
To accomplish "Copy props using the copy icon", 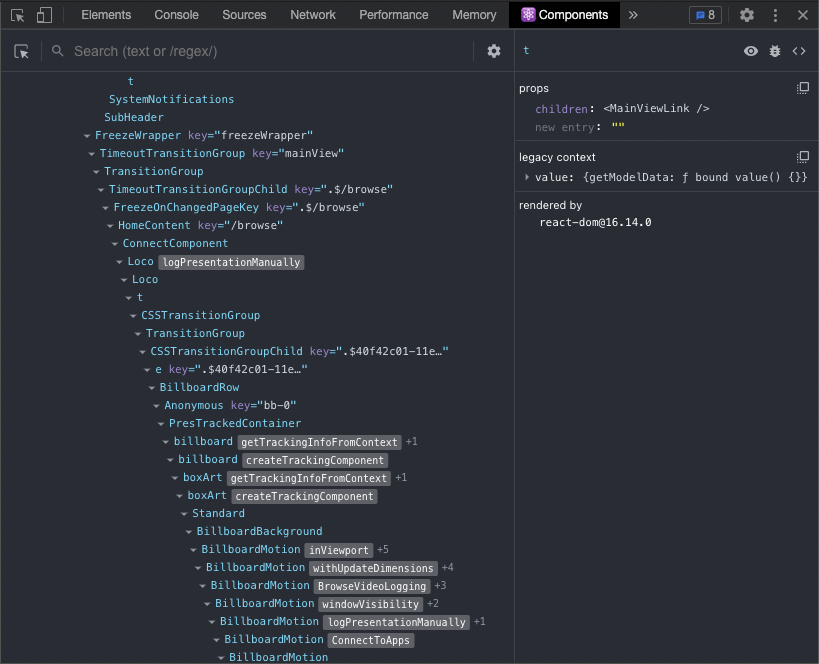I will [x=803, y=87].
